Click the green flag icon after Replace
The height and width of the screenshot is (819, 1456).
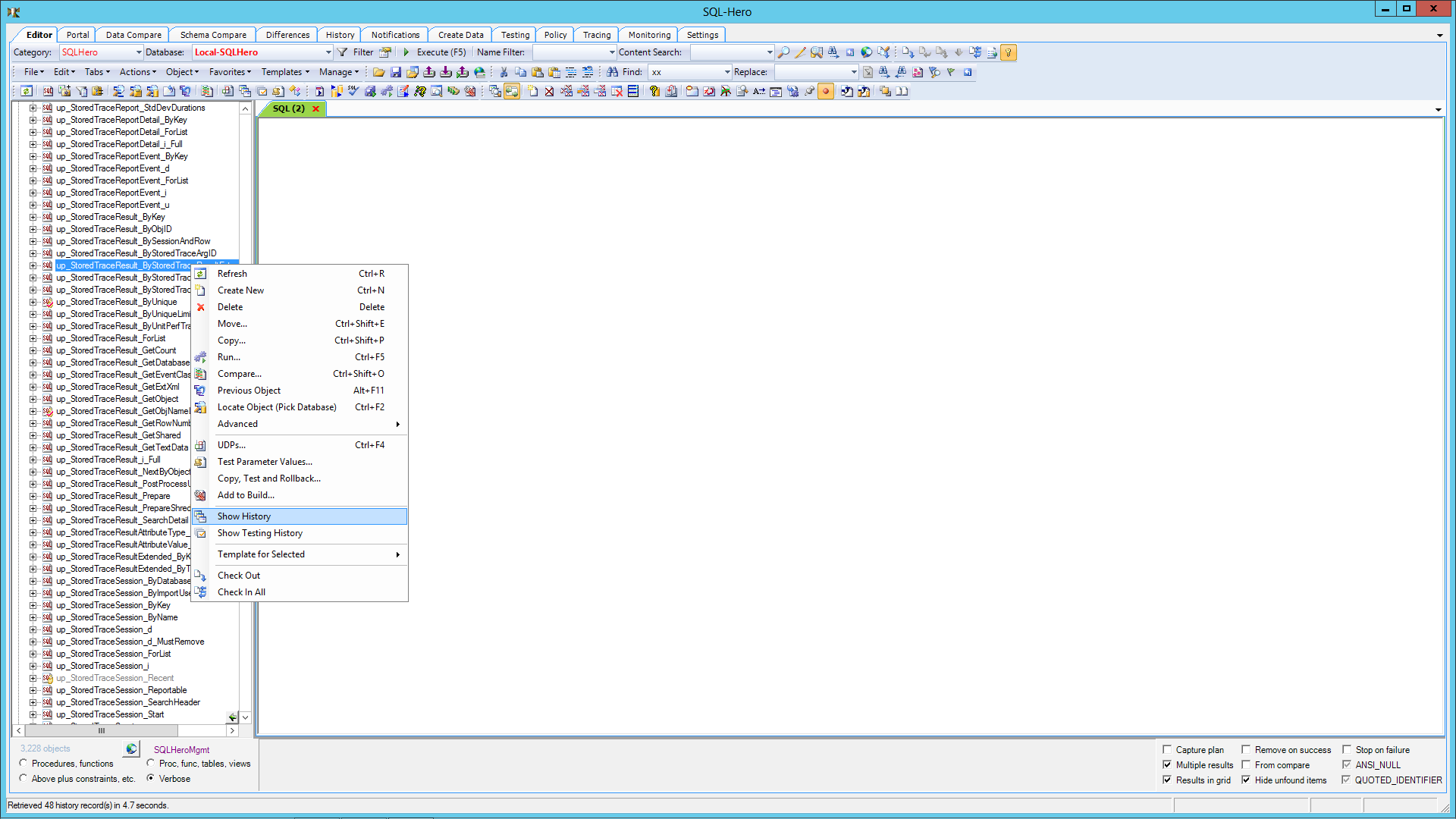point(951,72)
